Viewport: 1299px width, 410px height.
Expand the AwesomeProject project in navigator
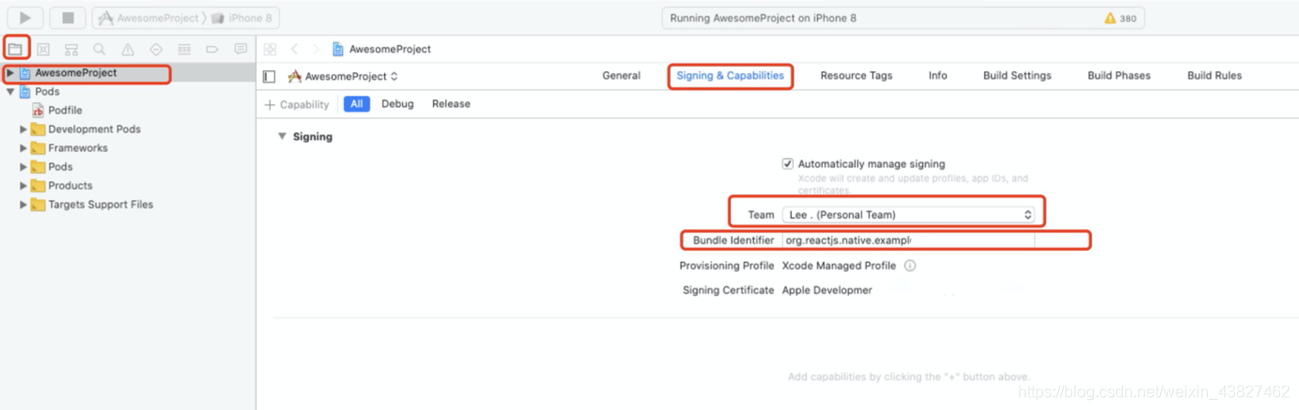(11, 73)
